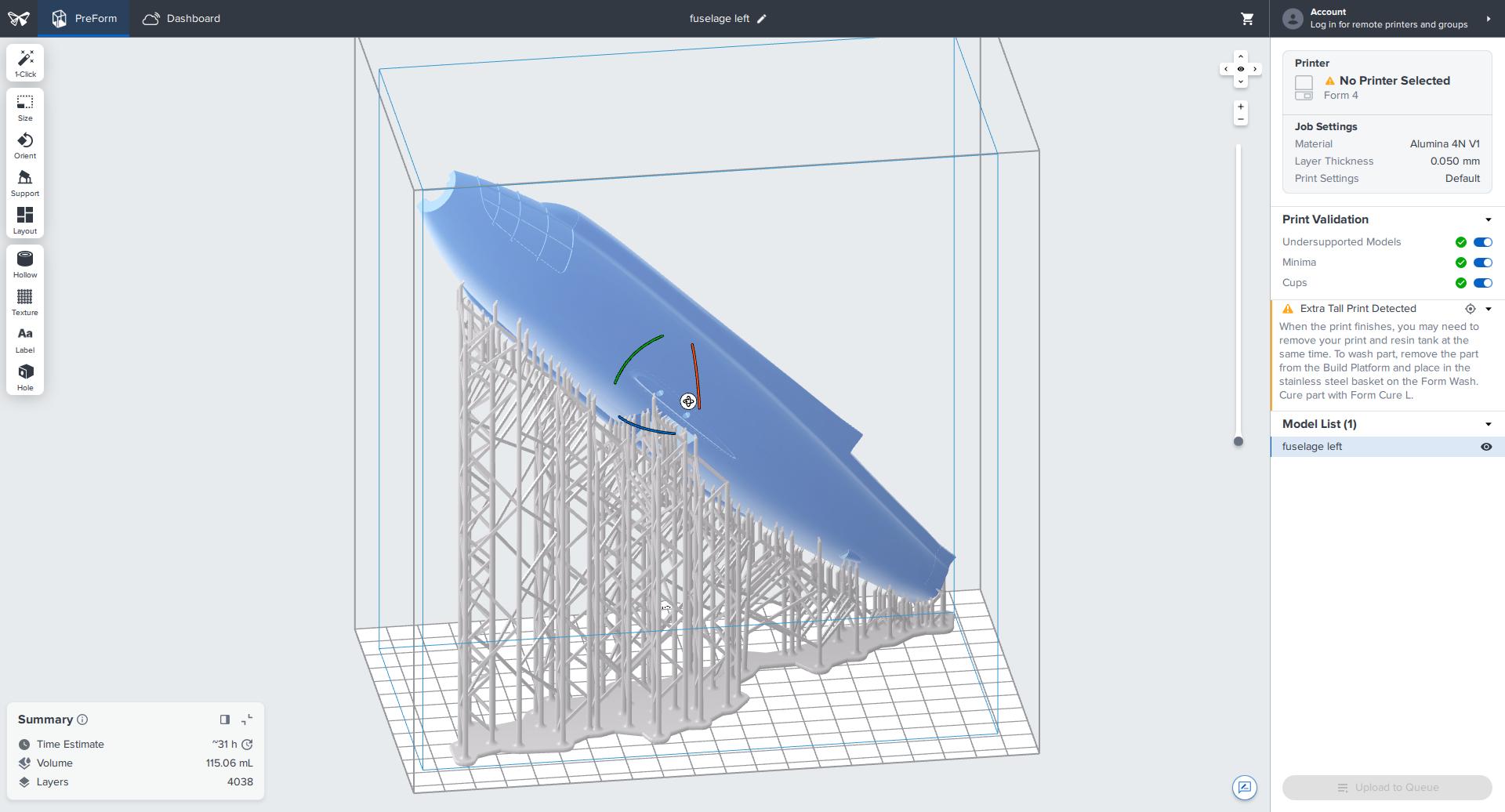
Task: Open the Orient tool
Action: click(x=25, y=146)
